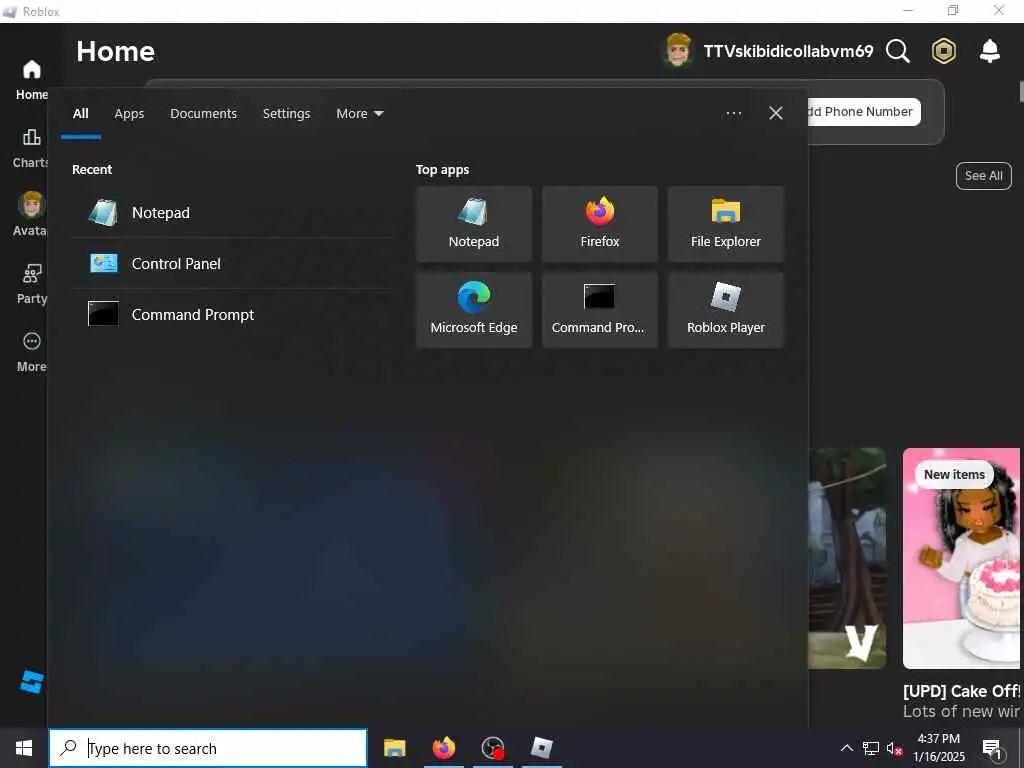Click the Add Phone Number button
1024x768 pixels.
[863, 112]
